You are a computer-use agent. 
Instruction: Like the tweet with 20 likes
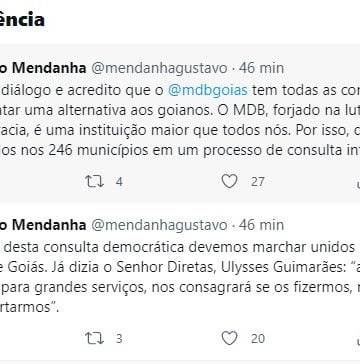[230, 338]
